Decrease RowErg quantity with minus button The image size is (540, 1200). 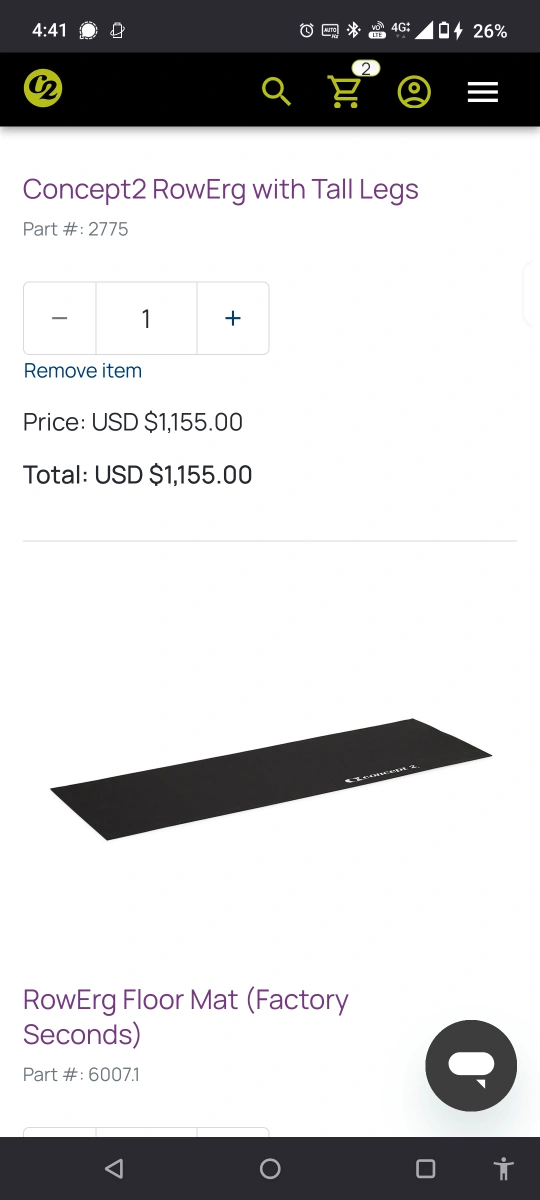60,318
